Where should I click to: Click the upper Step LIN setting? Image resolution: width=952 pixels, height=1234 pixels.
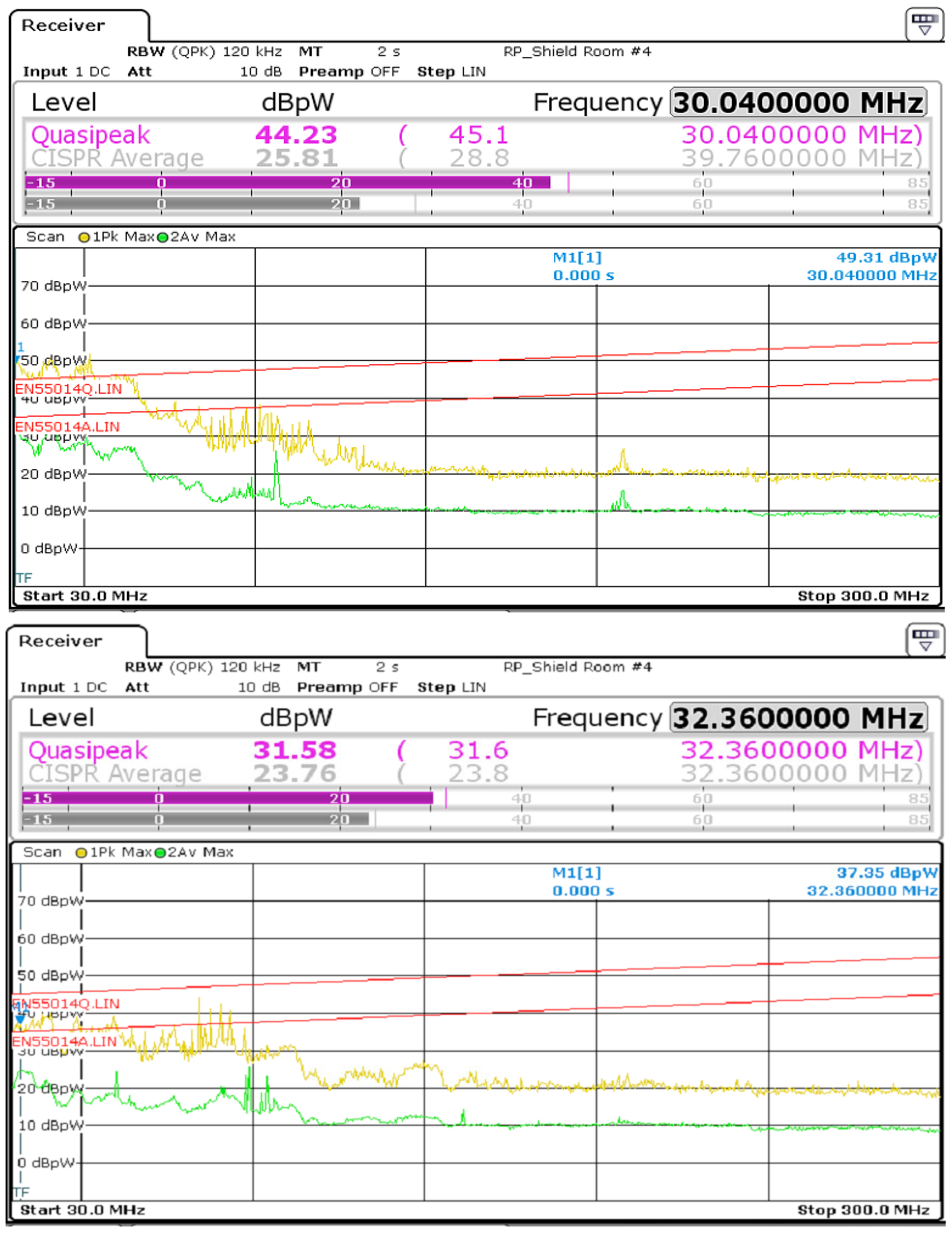point(451,72)
